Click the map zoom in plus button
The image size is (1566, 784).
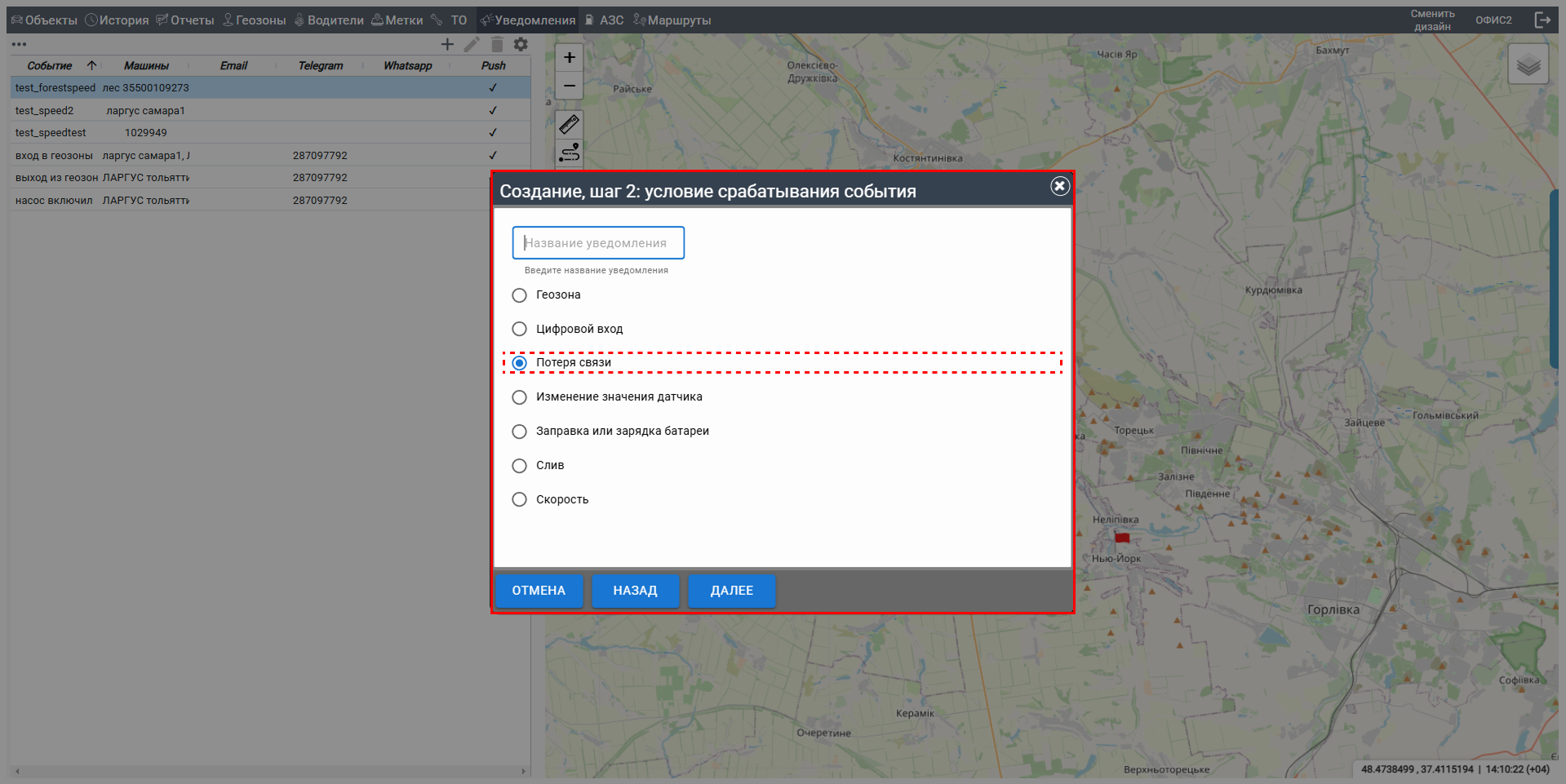coord(569,58)
